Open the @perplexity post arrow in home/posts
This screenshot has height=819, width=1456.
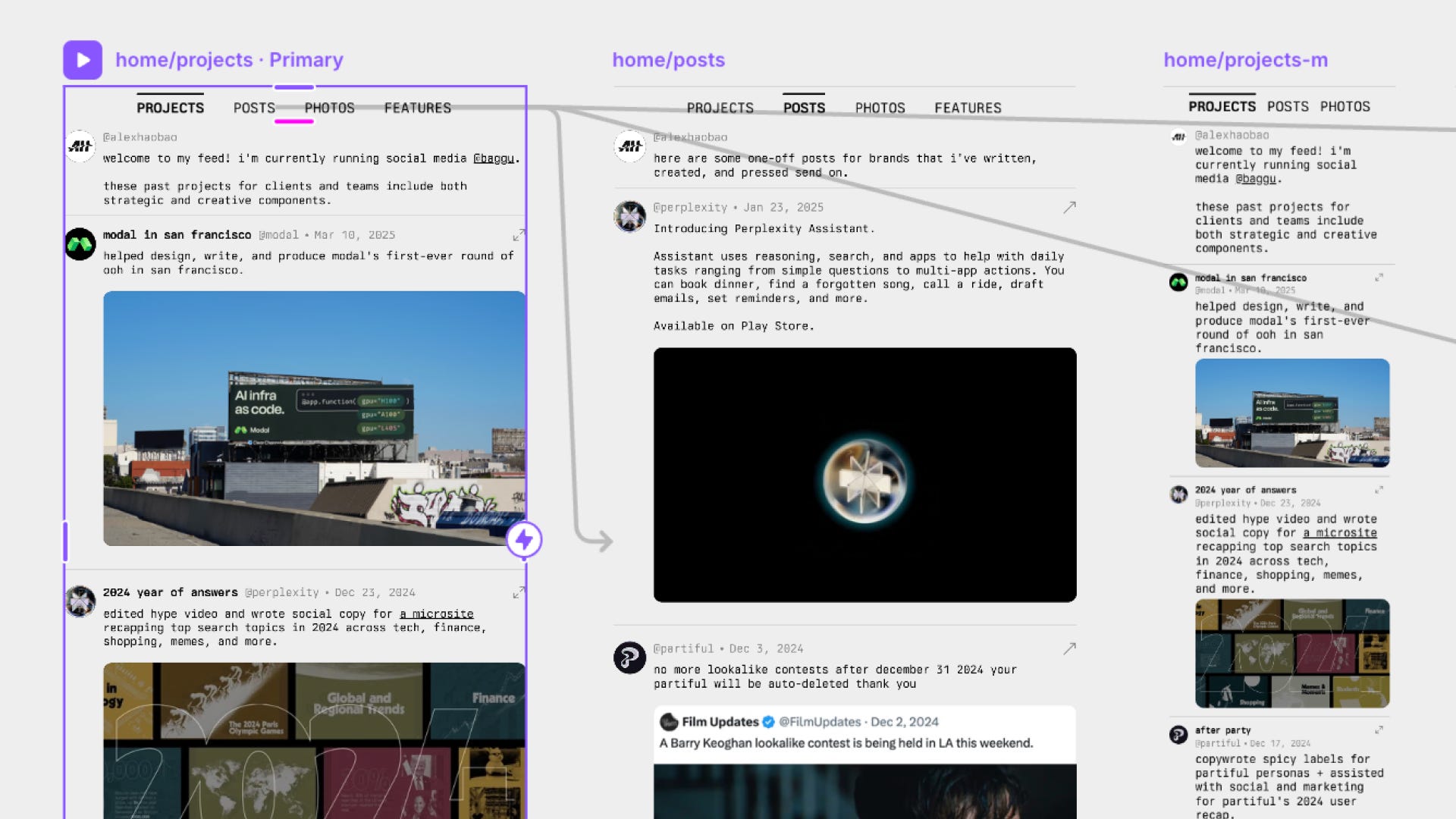[x=1069, y=207]
